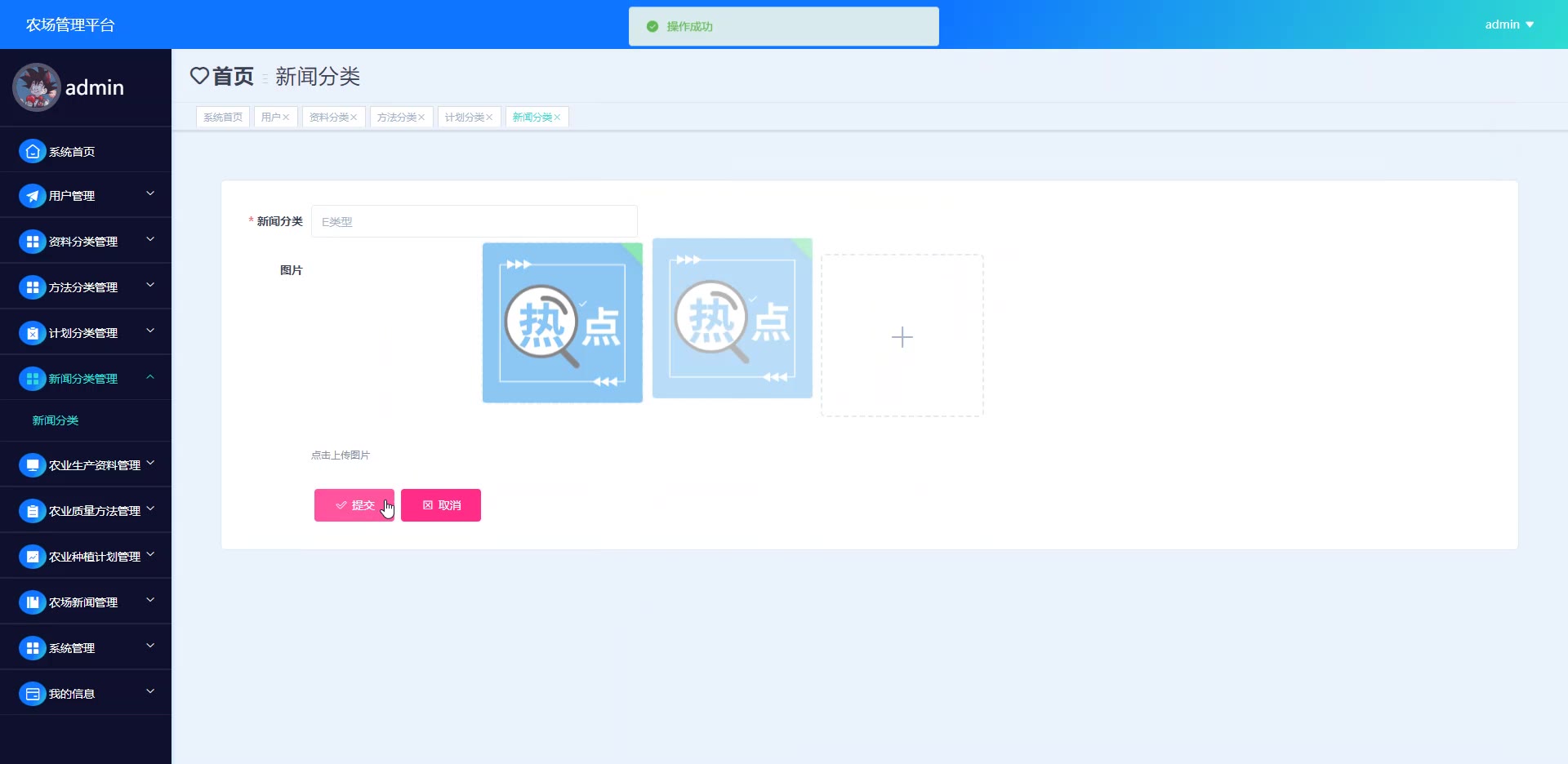Click the plus icon to upload image

902,337
